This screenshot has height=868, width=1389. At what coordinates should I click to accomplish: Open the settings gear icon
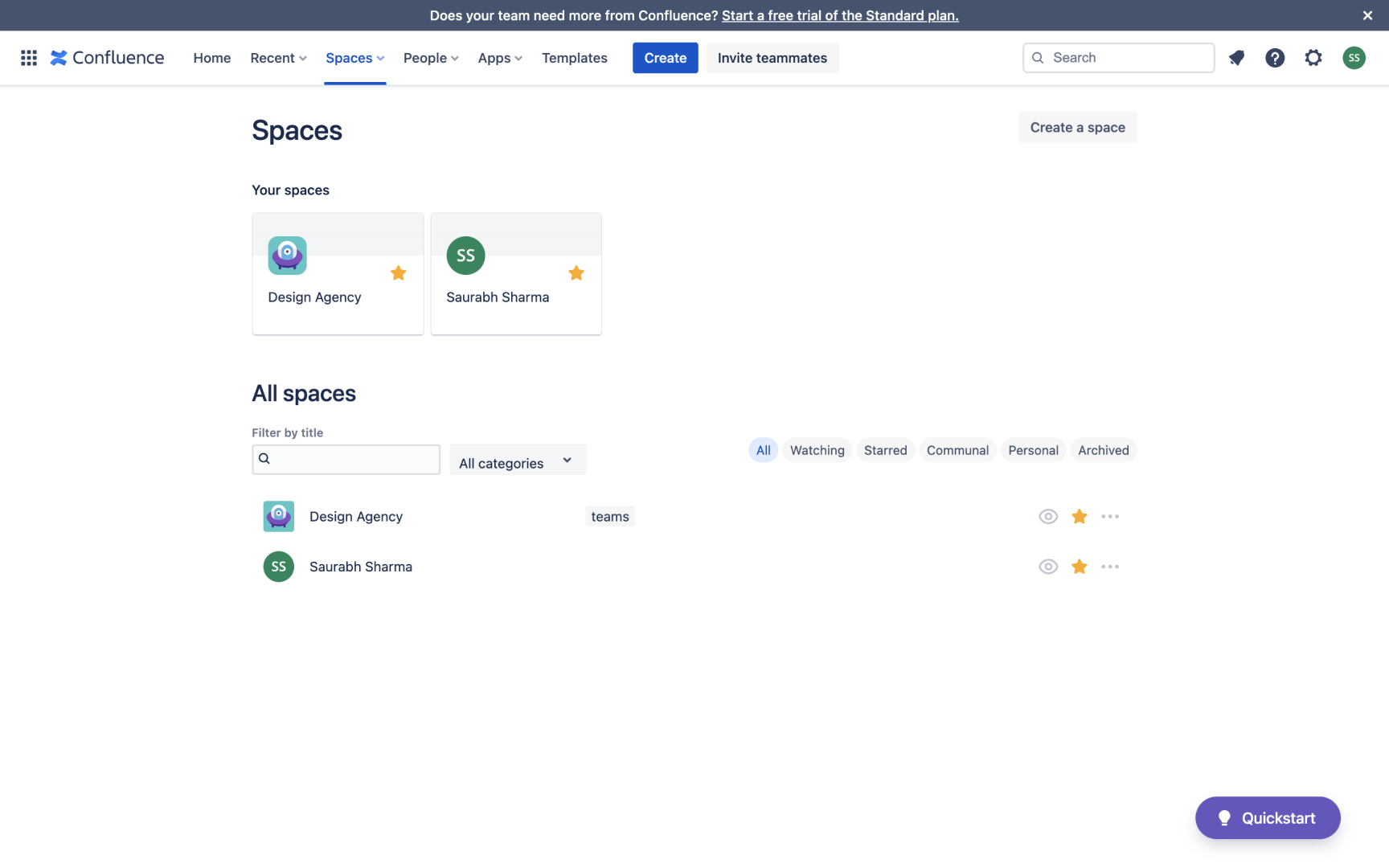pos(1313,58)
